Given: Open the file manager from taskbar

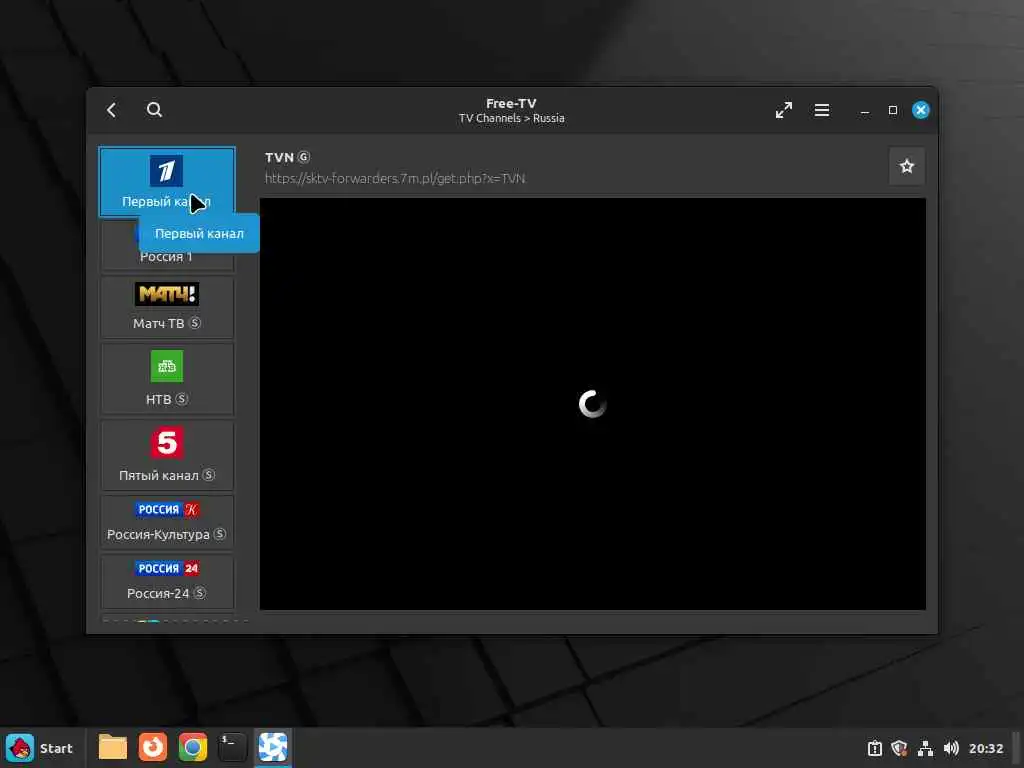Looking at the screenshot, I should [112, 748].
